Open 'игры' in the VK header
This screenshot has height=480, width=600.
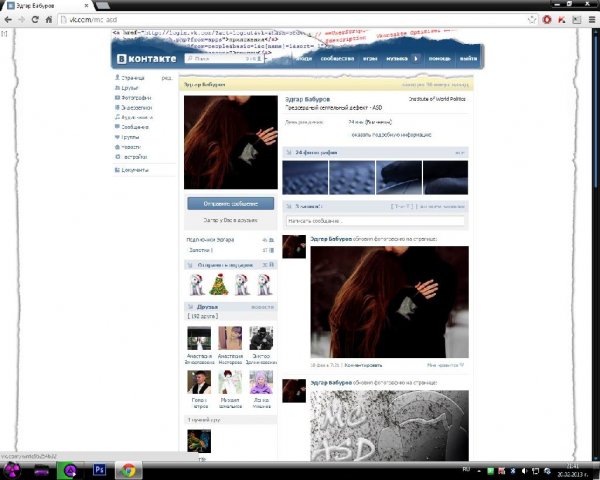click(370, 59)
